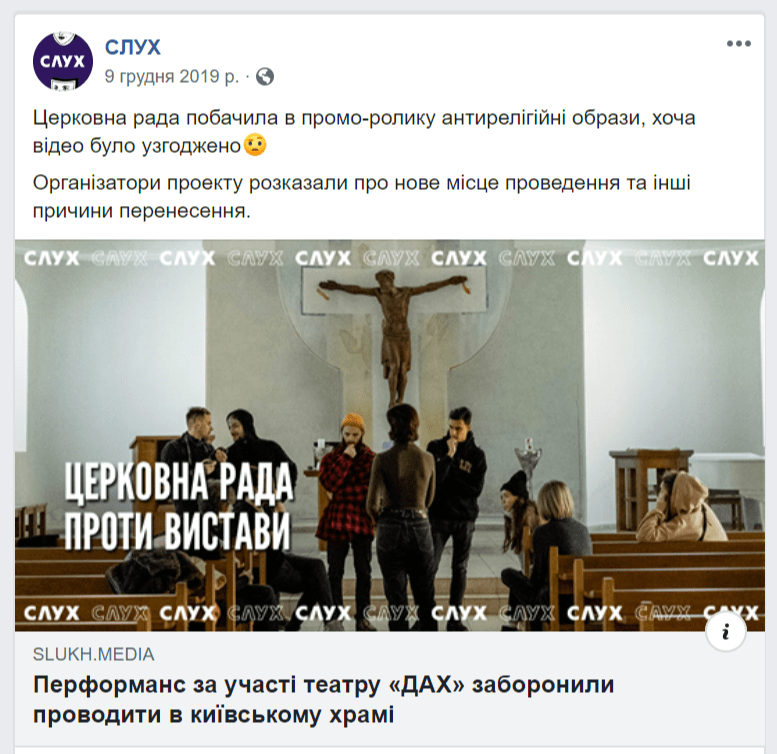Click the SLUKH.MEDIA domain label
Viewport: 777px width, 754px height.
(x=94, y=654)
